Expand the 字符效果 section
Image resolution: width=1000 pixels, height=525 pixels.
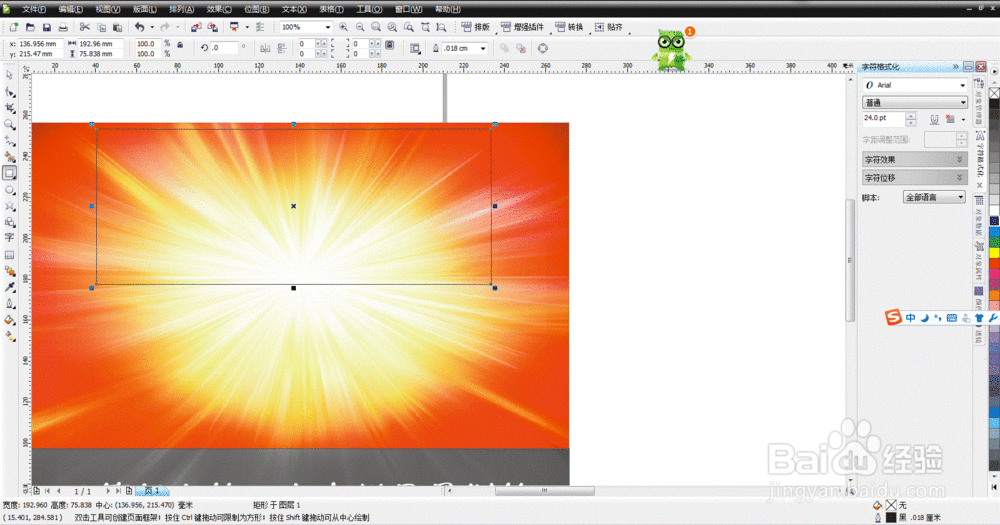[915, 159]
